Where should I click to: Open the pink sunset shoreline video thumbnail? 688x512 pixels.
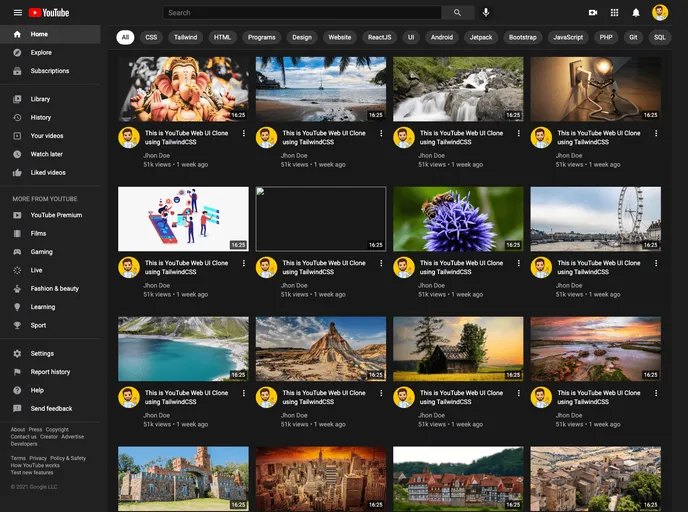click(595, 349)
